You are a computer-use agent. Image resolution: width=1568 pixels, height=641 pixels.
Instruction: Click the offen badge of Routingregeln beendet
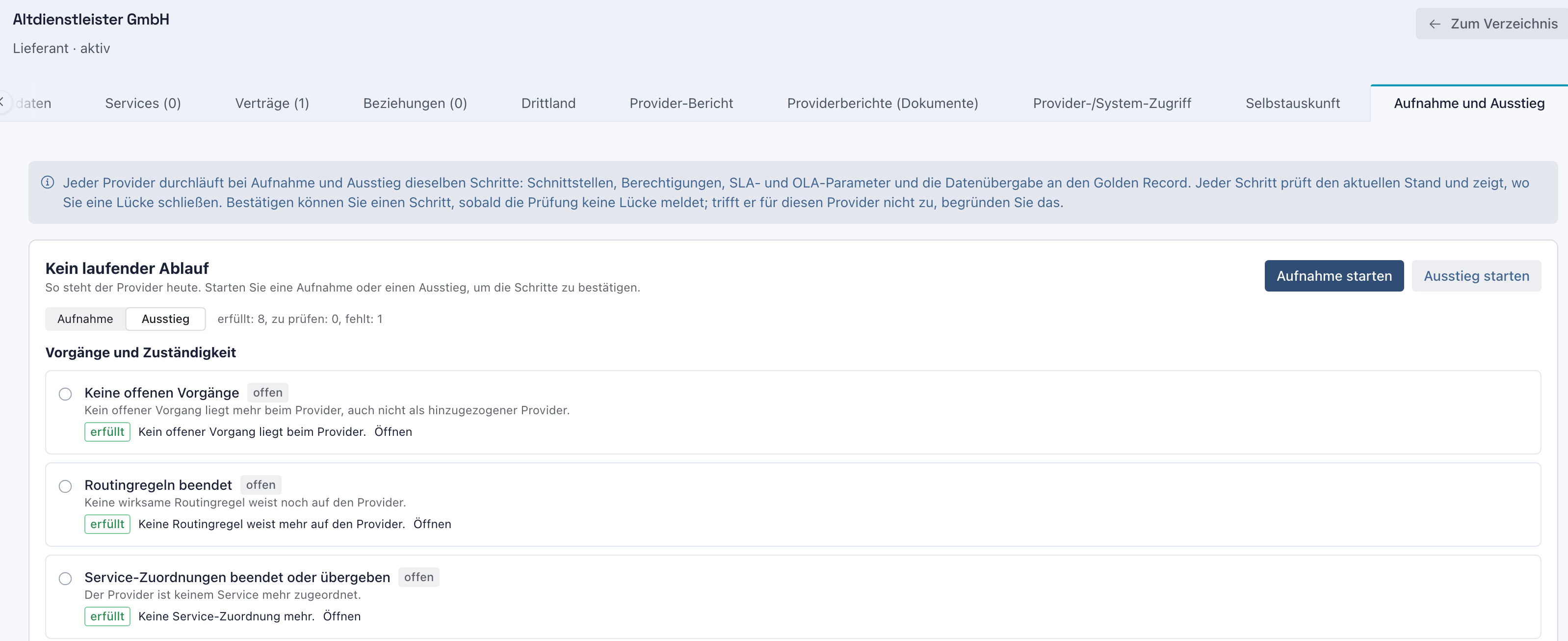(261, 484)
